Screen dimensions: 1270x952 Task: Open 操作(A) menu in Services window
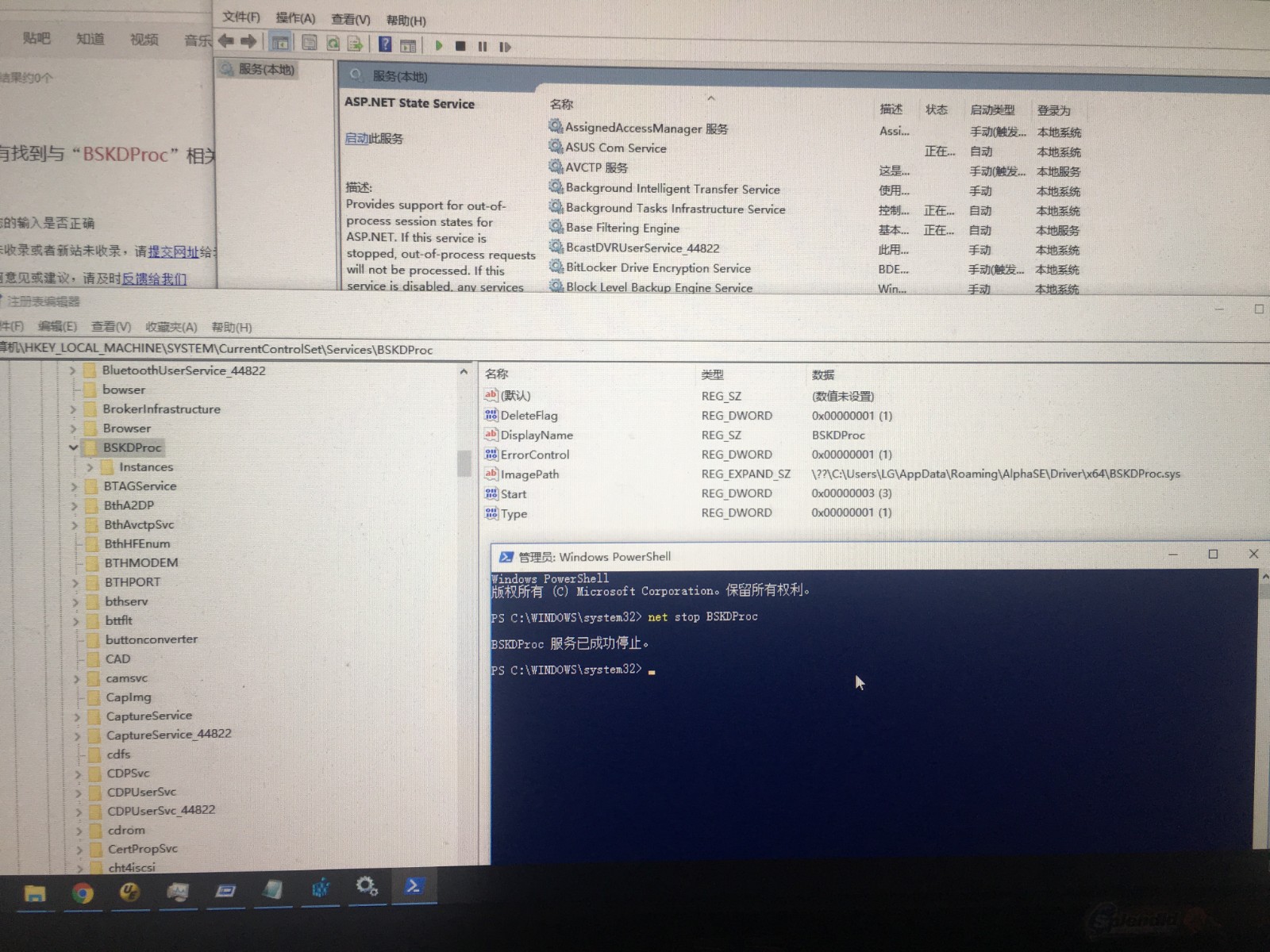(x=295, y=17)
